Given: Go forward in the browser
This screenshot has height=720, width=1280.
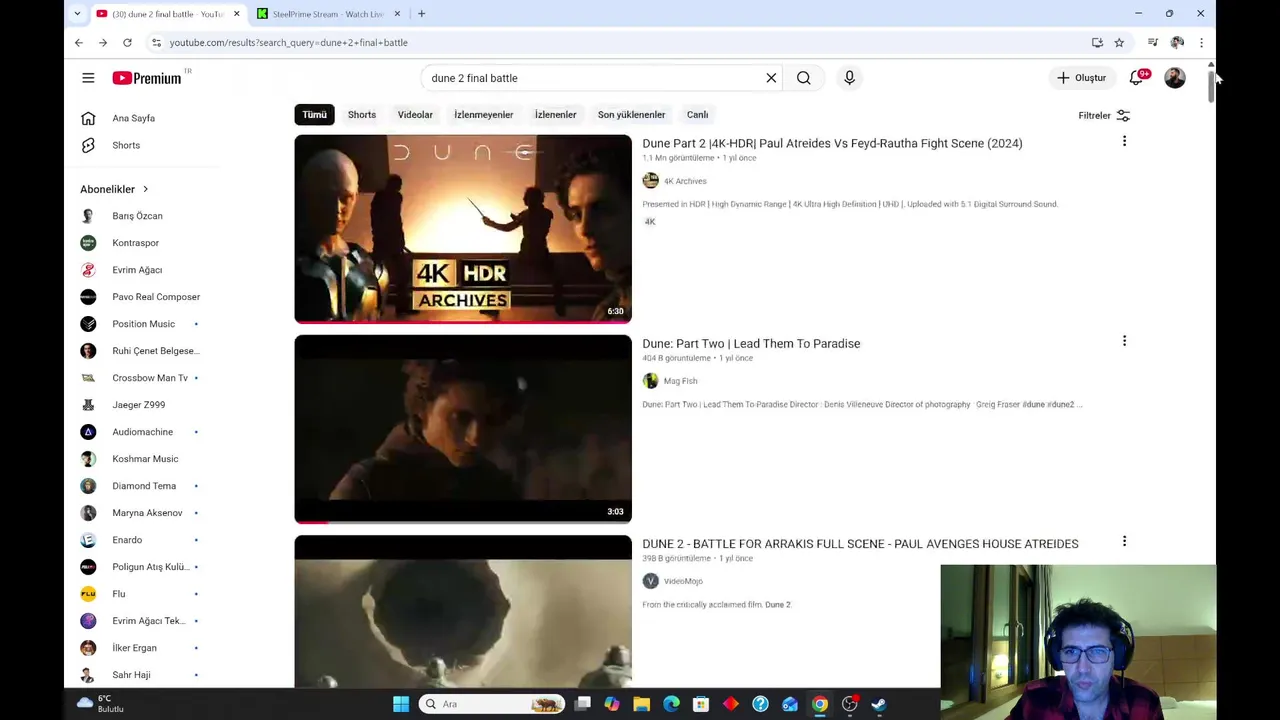Looking at the screenshot, I should pos(103,43).
